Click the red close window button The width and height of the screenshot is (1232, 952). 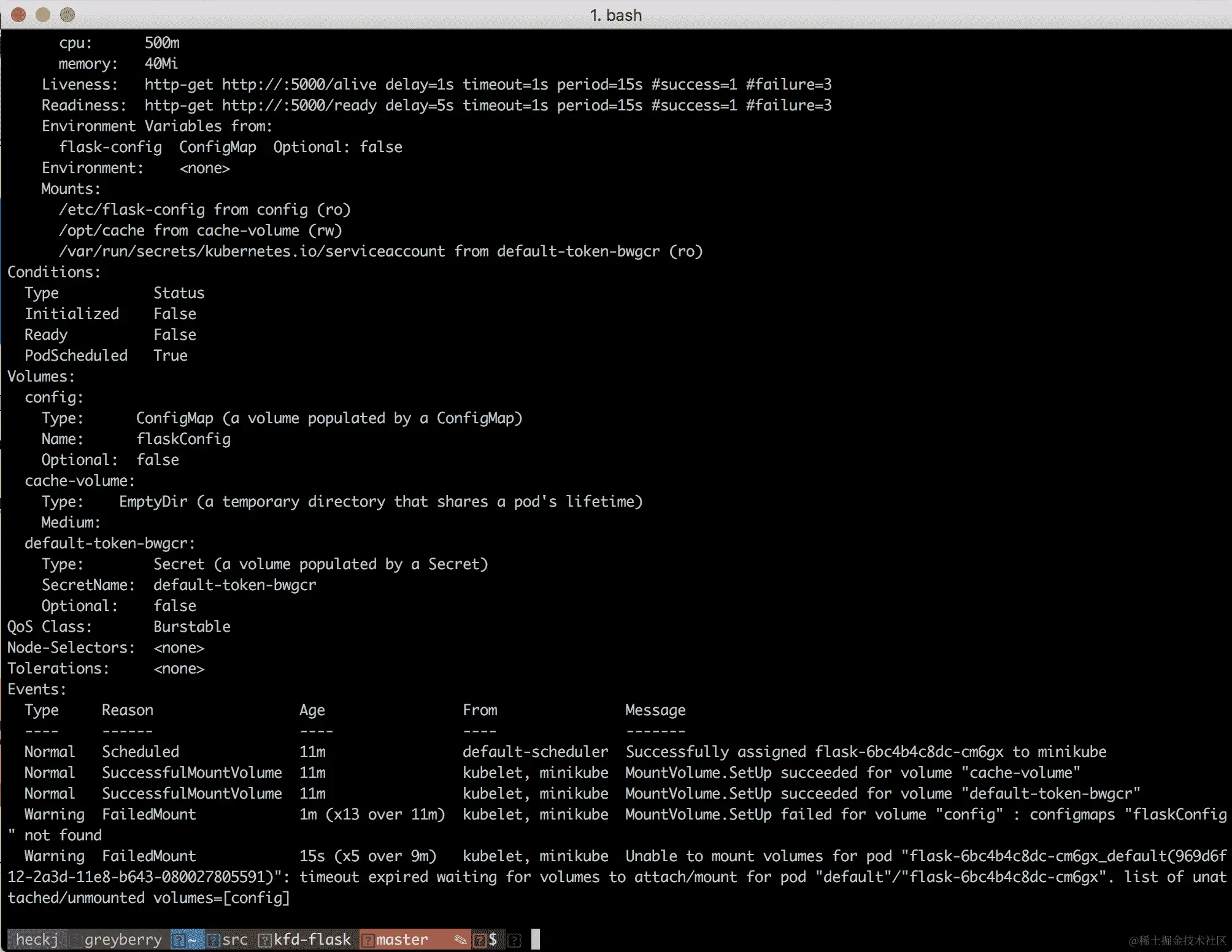coord(18,15)
